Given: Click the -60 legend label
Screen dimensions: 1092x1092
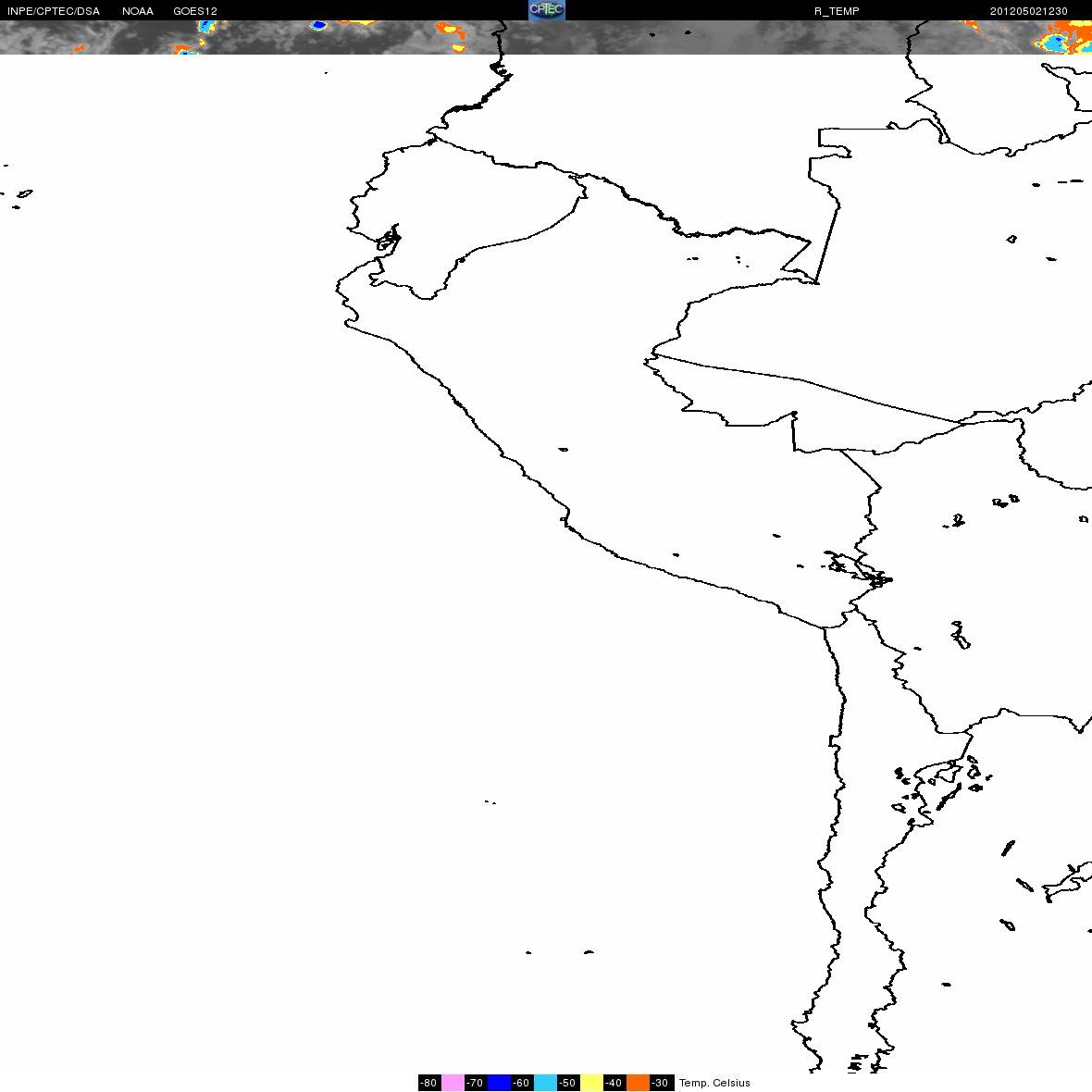Looking at the screenshot, I should pyautogui.click(x=522, y=1083).
